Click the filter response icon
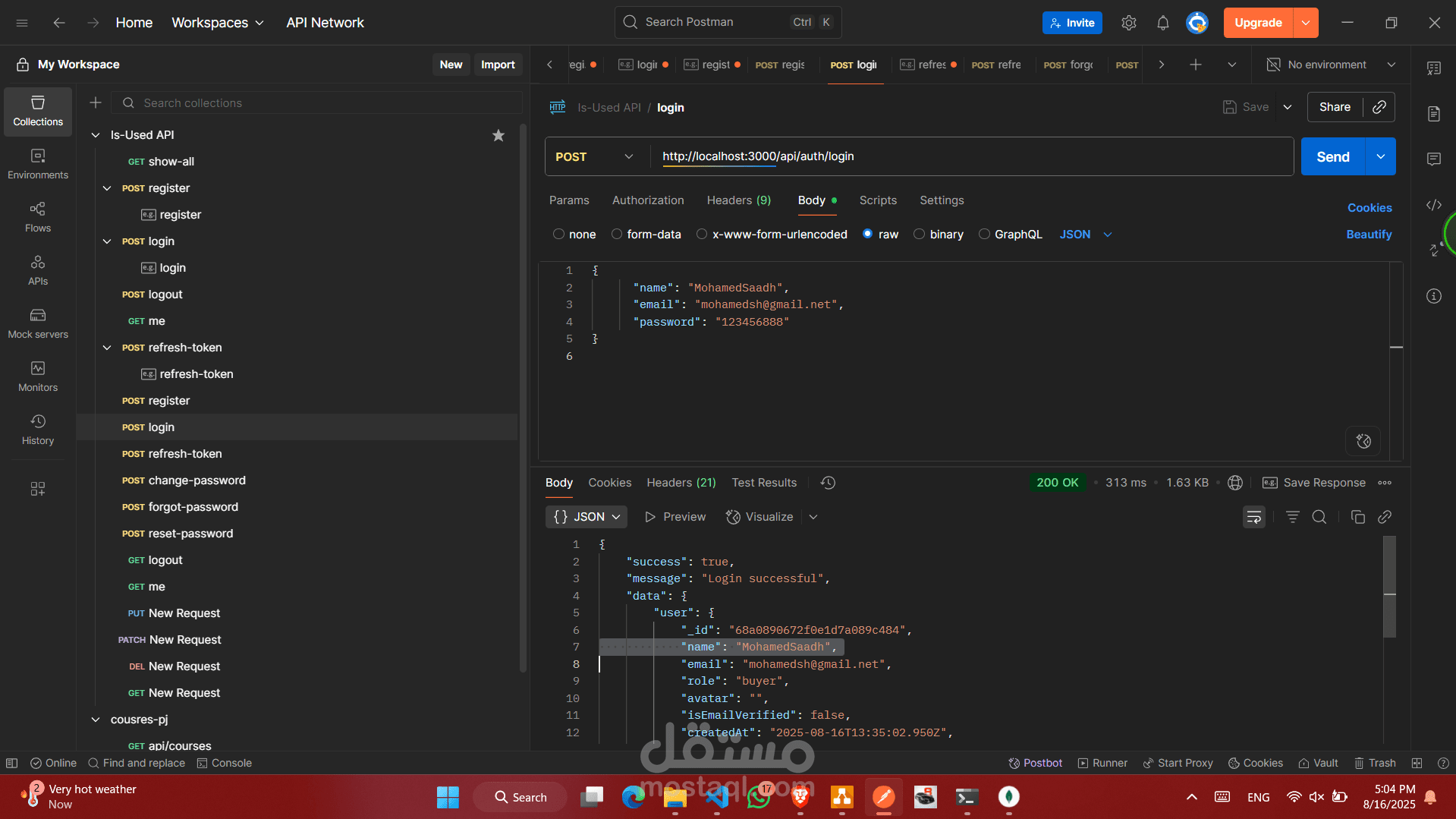 (x=1293, y=517)
